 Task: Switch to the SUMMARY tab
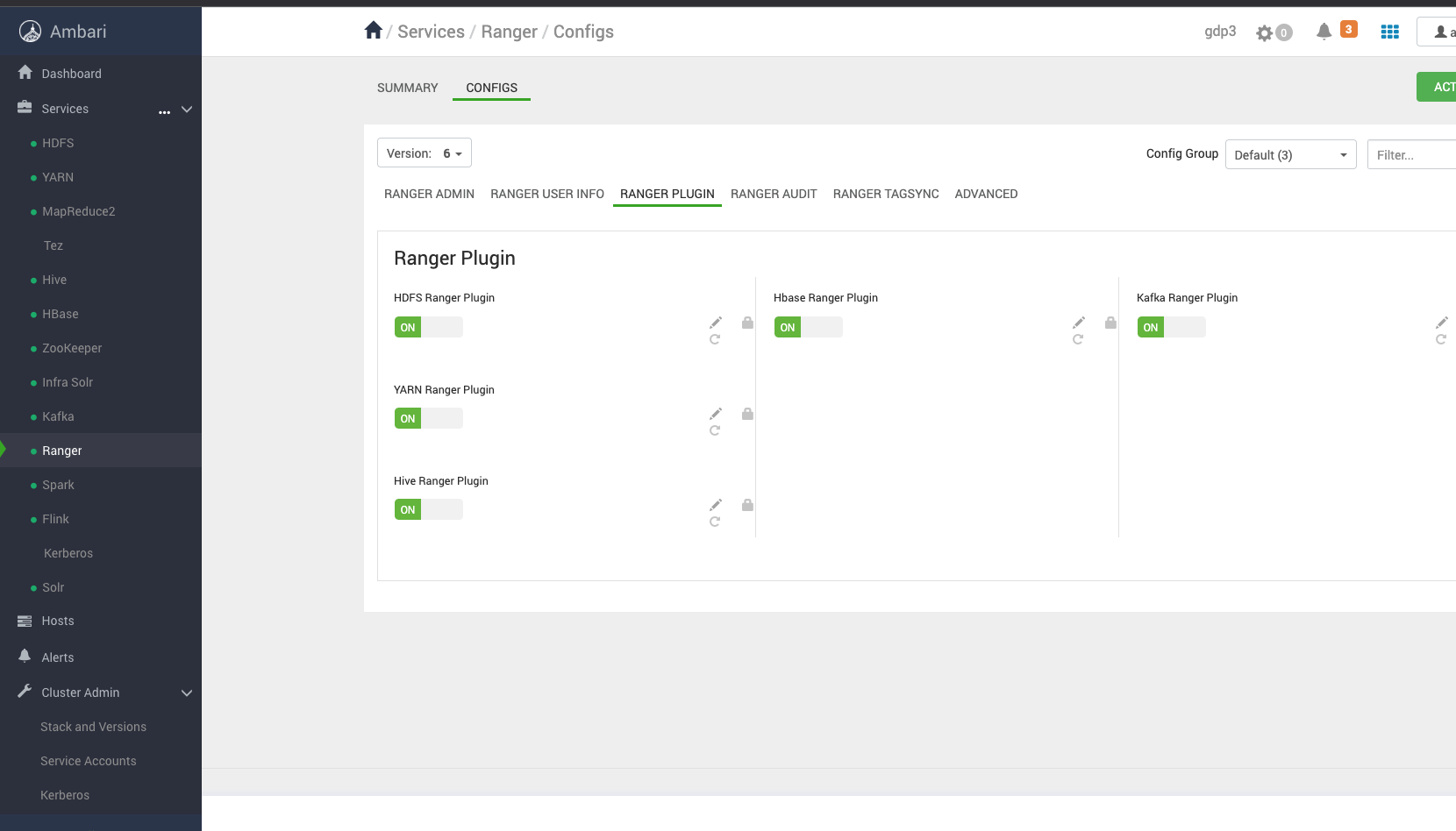coord(407,88)
